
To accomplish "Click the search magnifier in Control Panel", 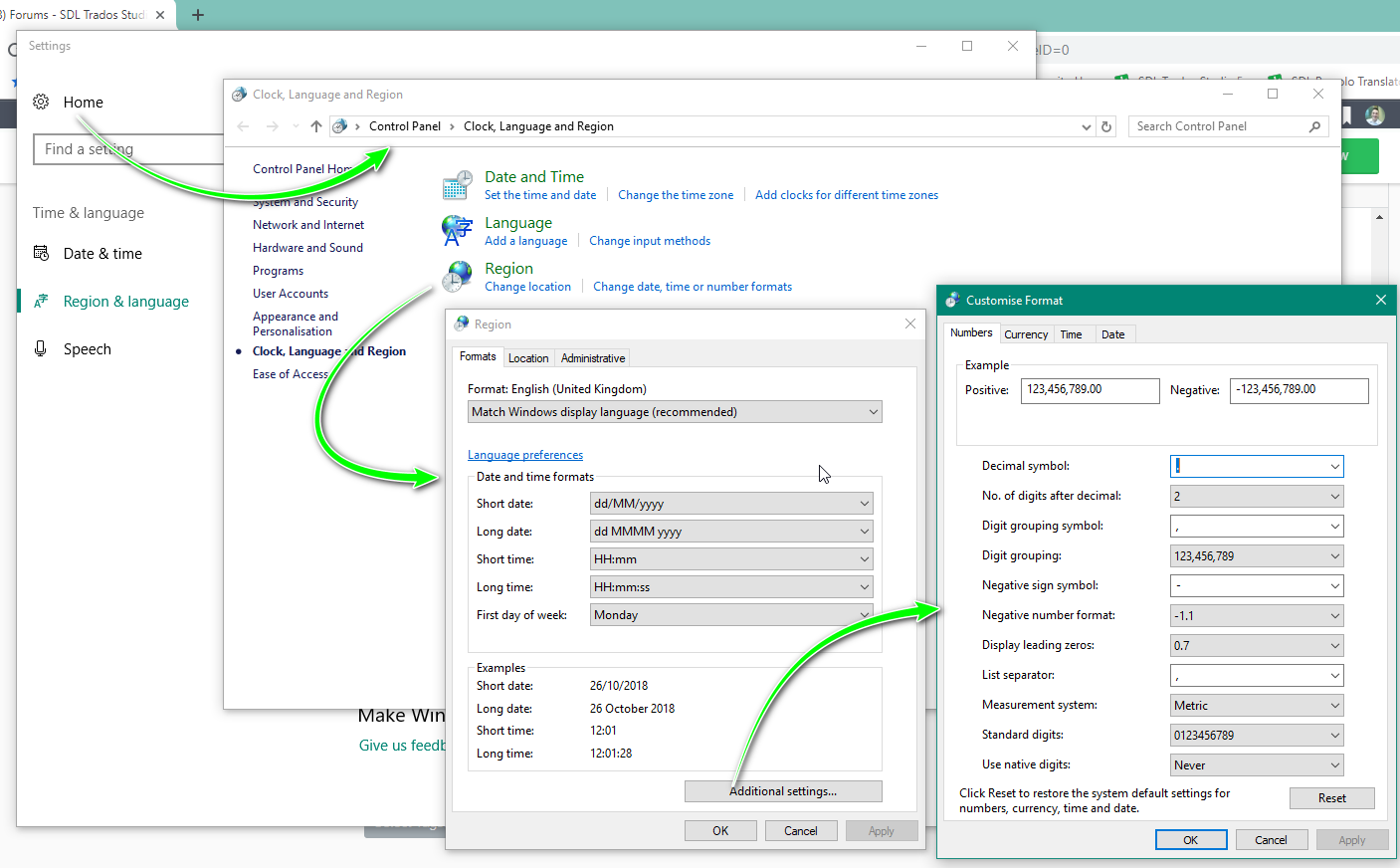I will tap(1314, 126).
